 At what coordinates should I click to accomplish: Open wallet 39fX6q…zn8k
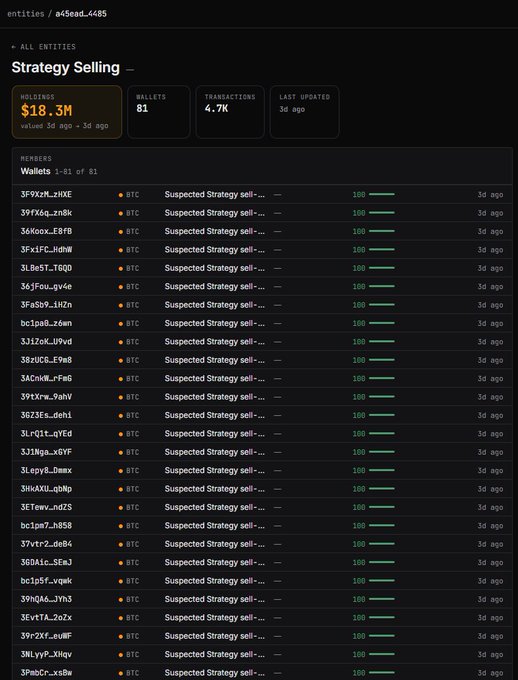click(46, 213)
